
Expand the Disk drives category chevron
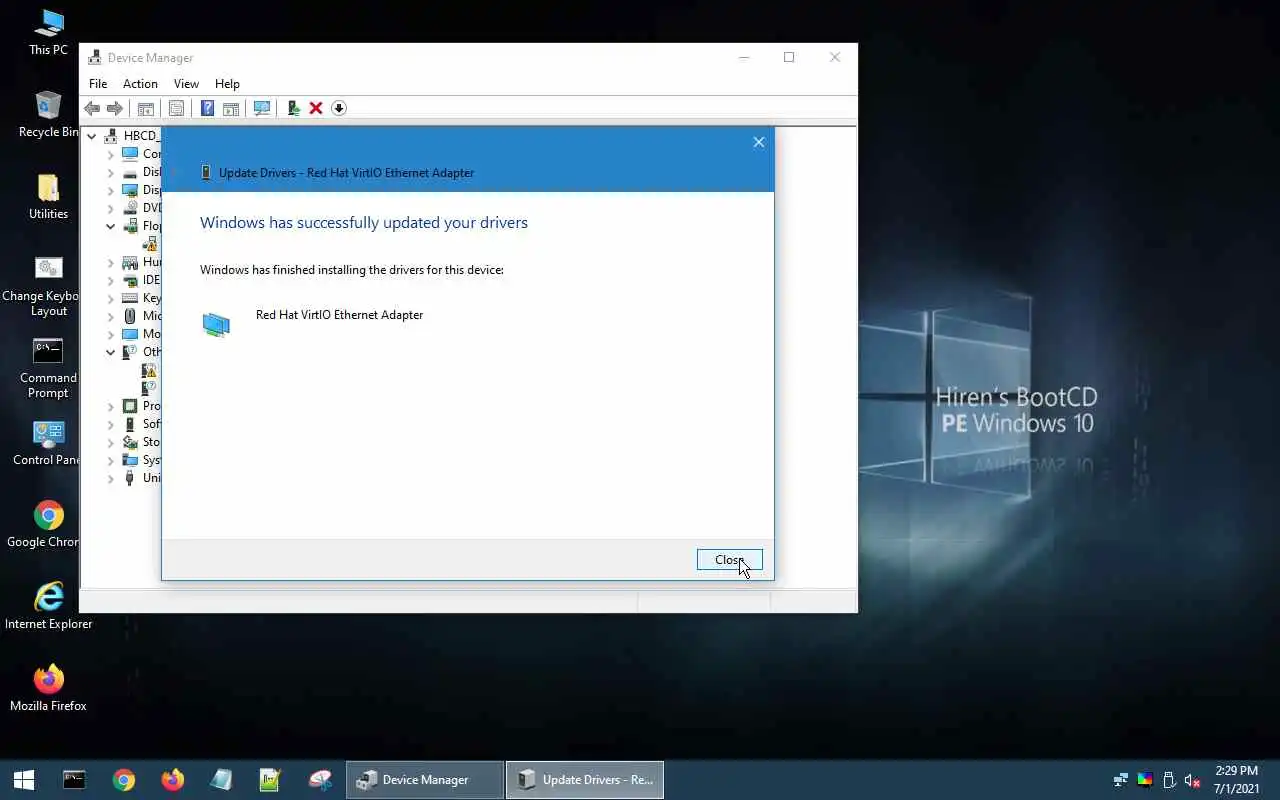pyautogui.click(x=111, y=172)
